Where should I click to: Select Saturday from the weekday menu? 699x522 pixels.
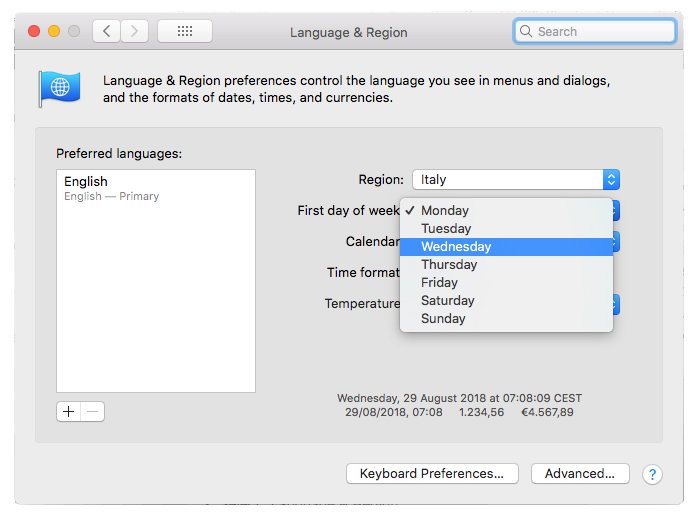[x=448, y=301]
